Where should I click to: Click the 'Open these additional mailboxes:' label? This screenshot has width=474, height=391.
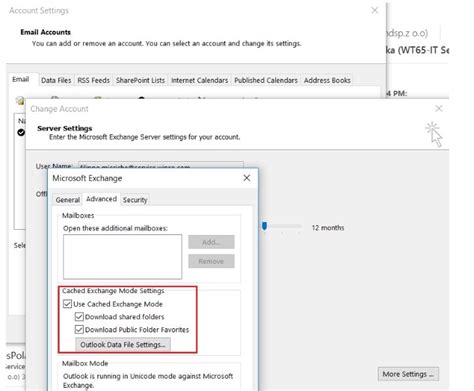(115, 228)
